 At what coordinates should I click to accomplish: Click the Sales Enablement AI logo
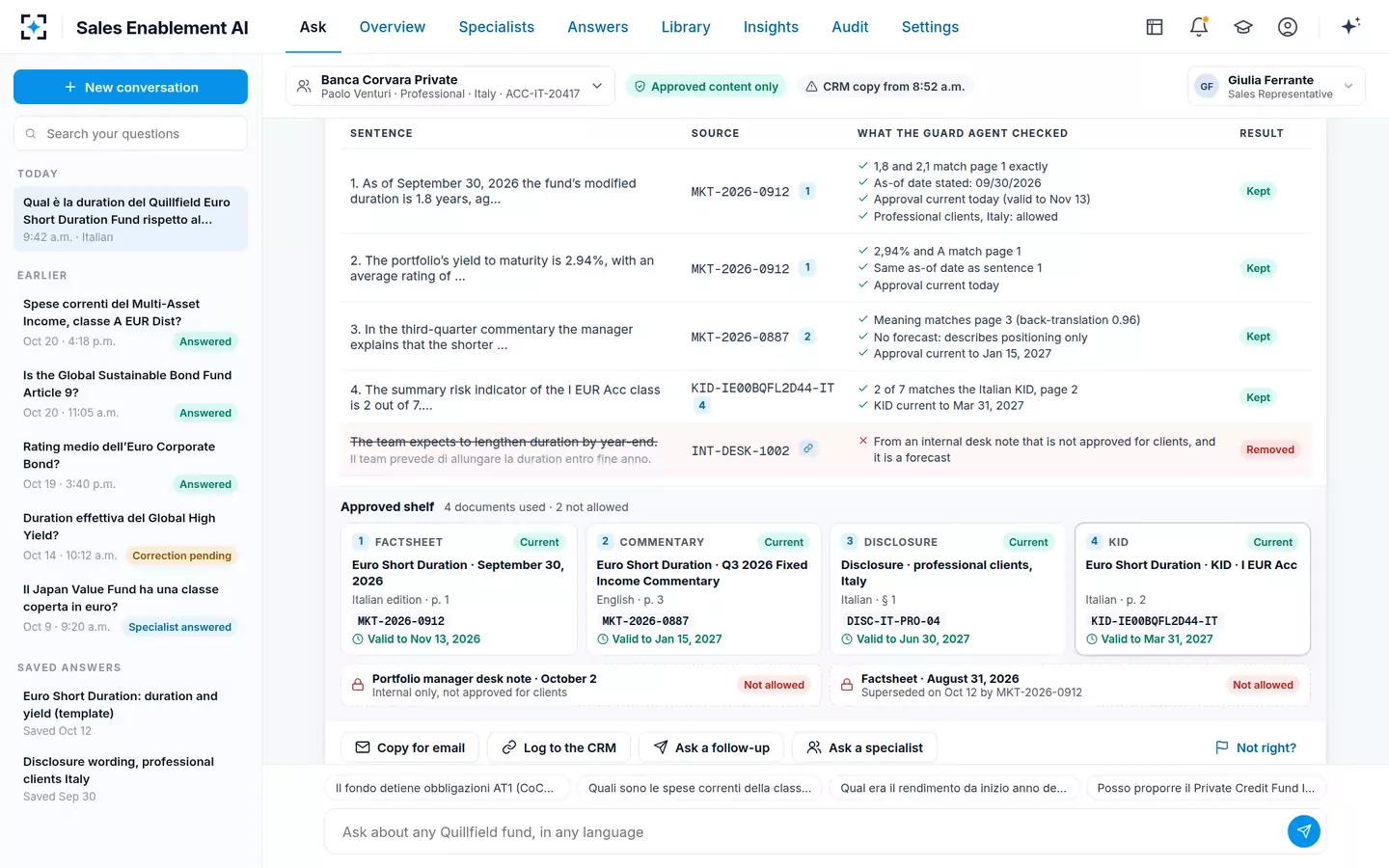click(x=34, y=27)
